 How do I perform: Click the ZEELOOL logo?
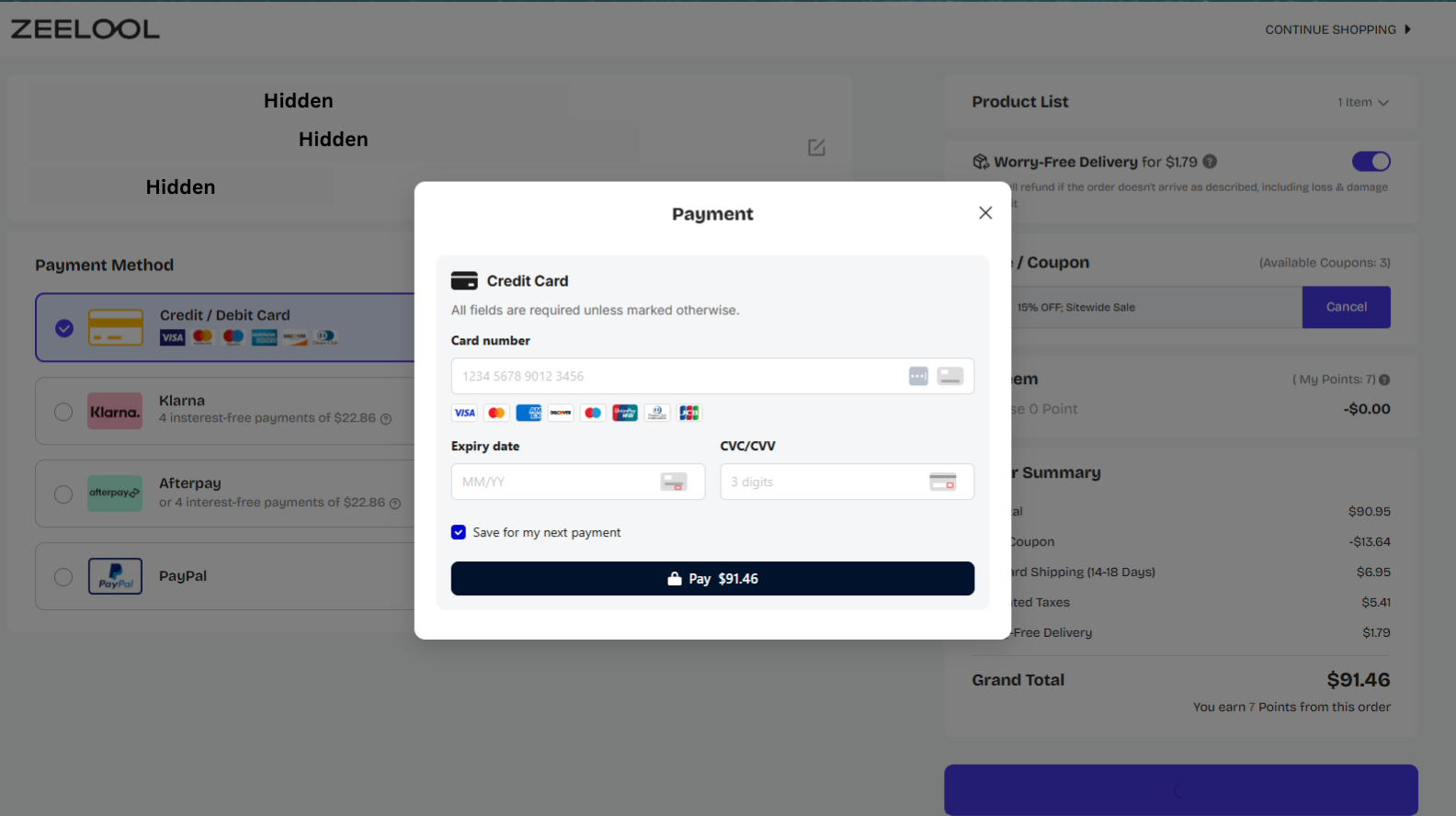click(x=85, y=29)
